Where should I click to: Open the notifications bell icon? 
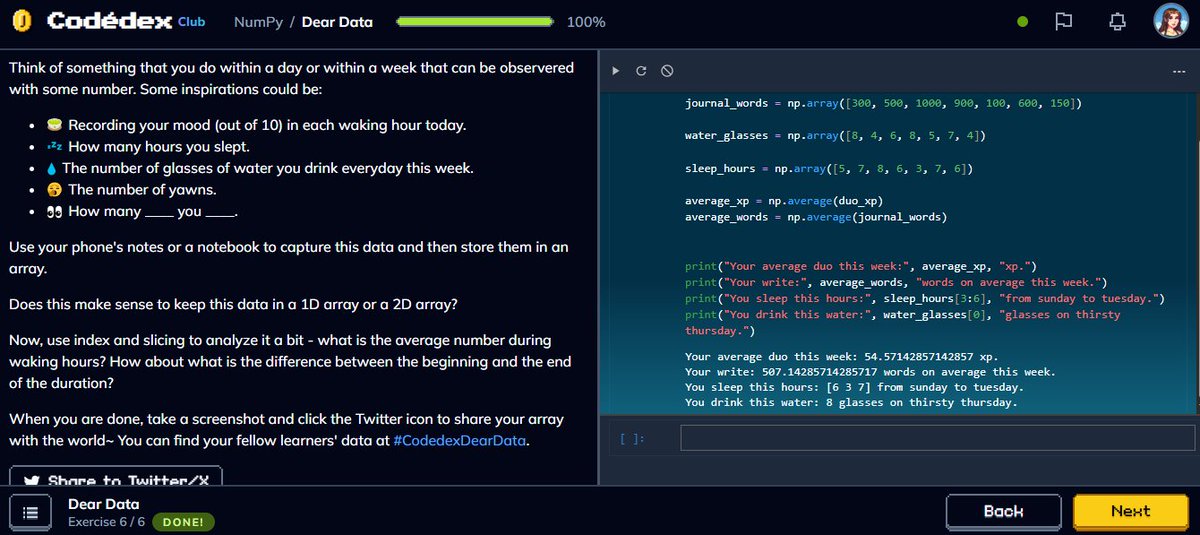pyautogui.click(x=1118, y=21)
